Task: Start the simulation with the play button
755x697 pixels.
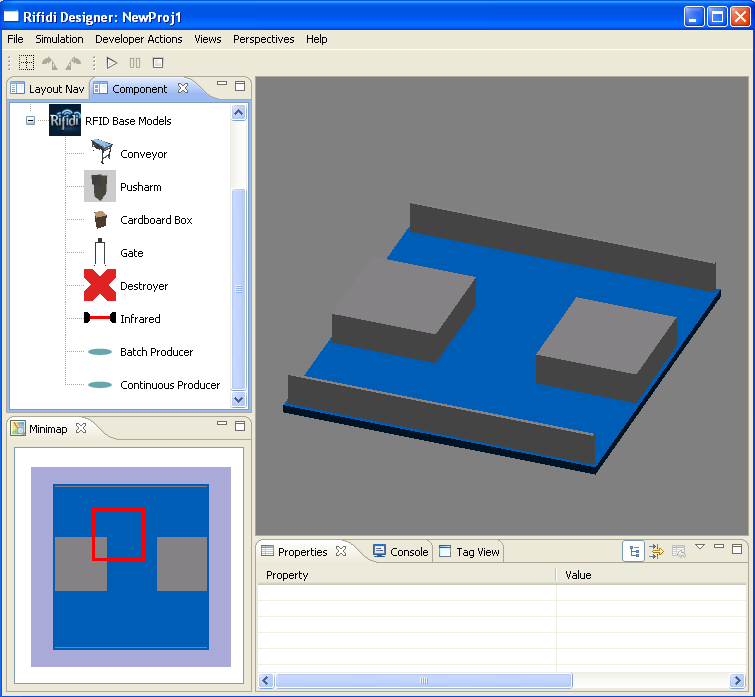Action: (112, 63)
